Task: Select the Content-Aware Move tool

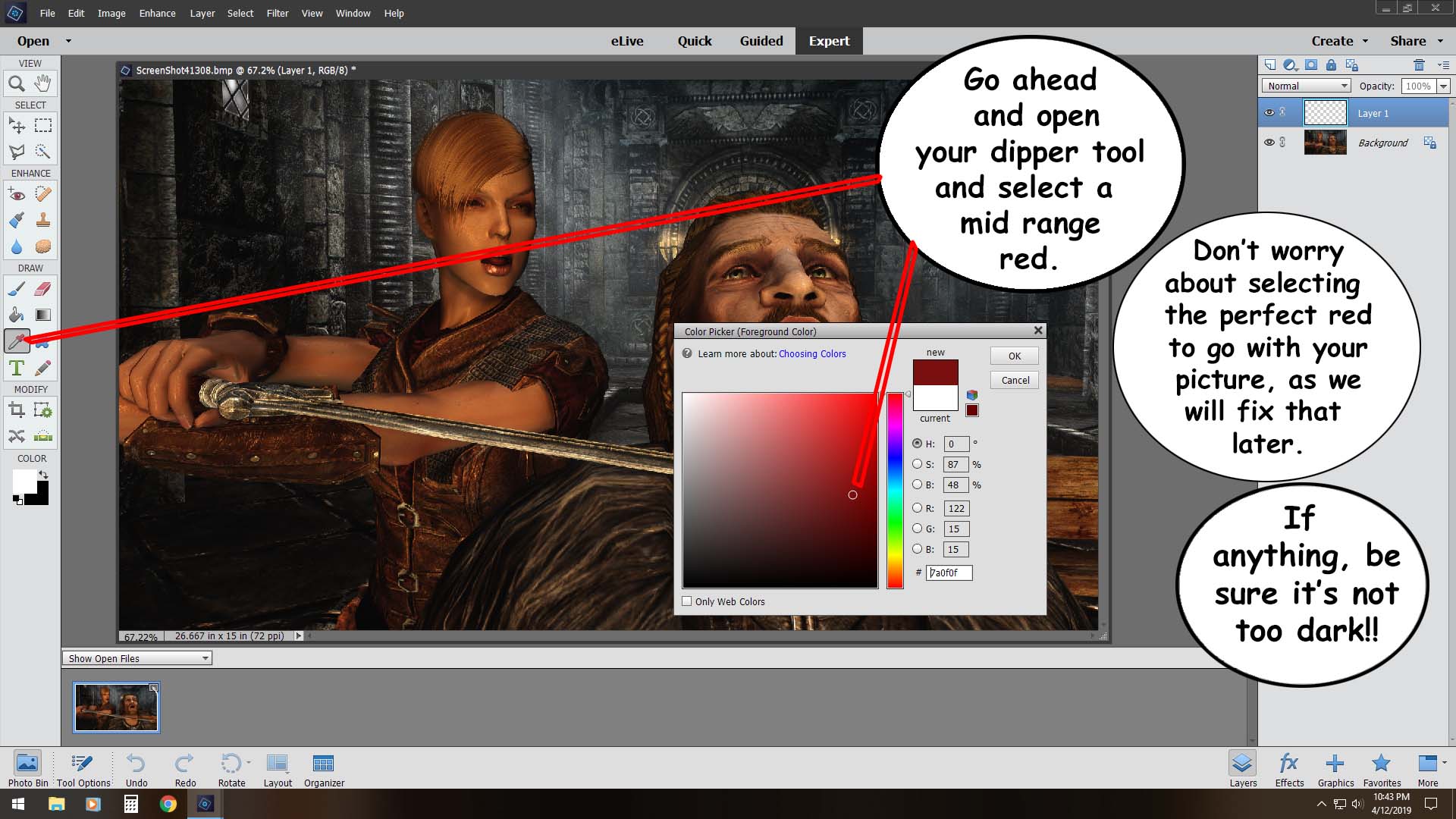Action: 17,436
